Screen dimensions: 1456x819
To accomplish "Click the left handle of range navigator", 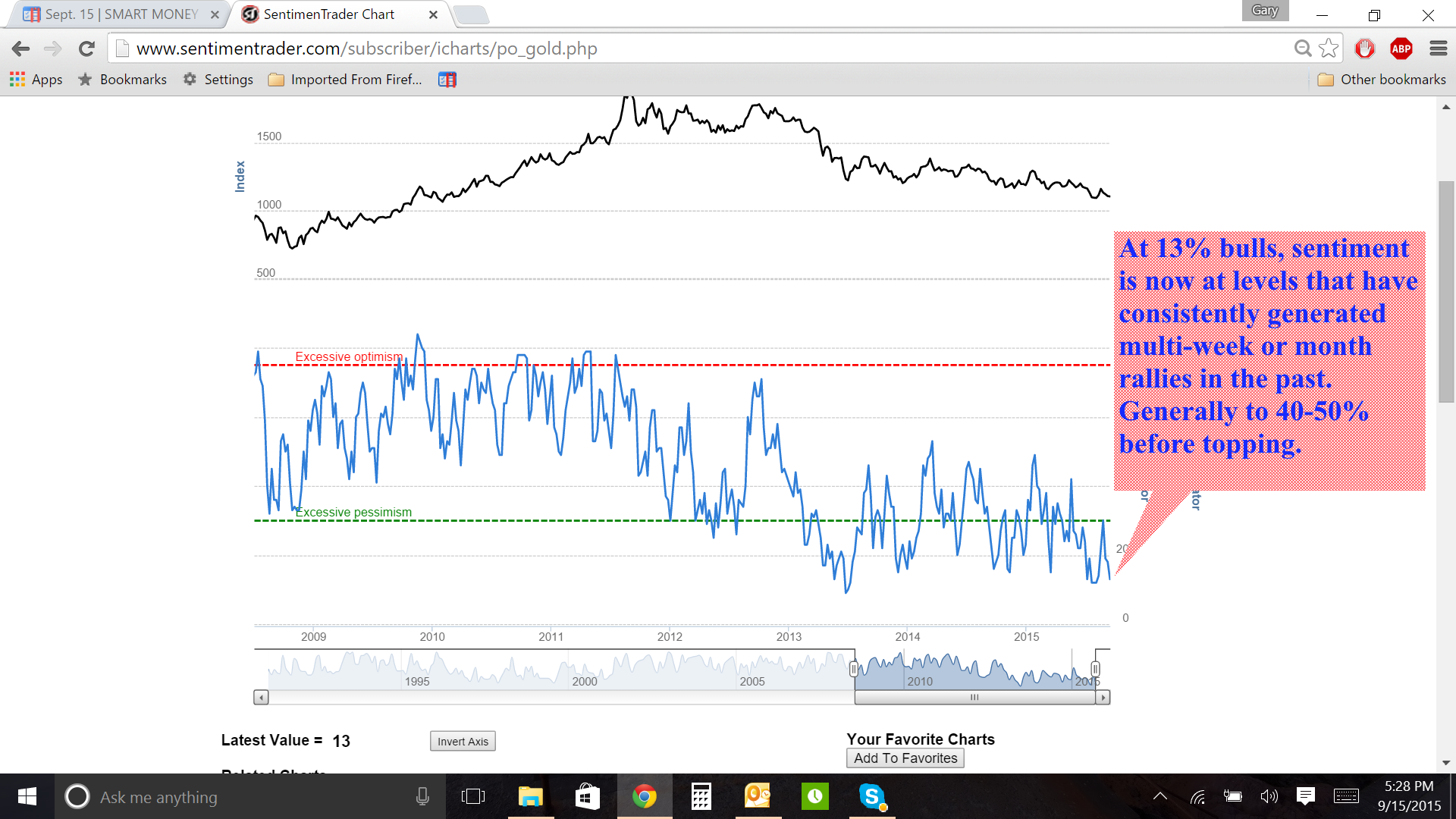I will coord(854,669).
